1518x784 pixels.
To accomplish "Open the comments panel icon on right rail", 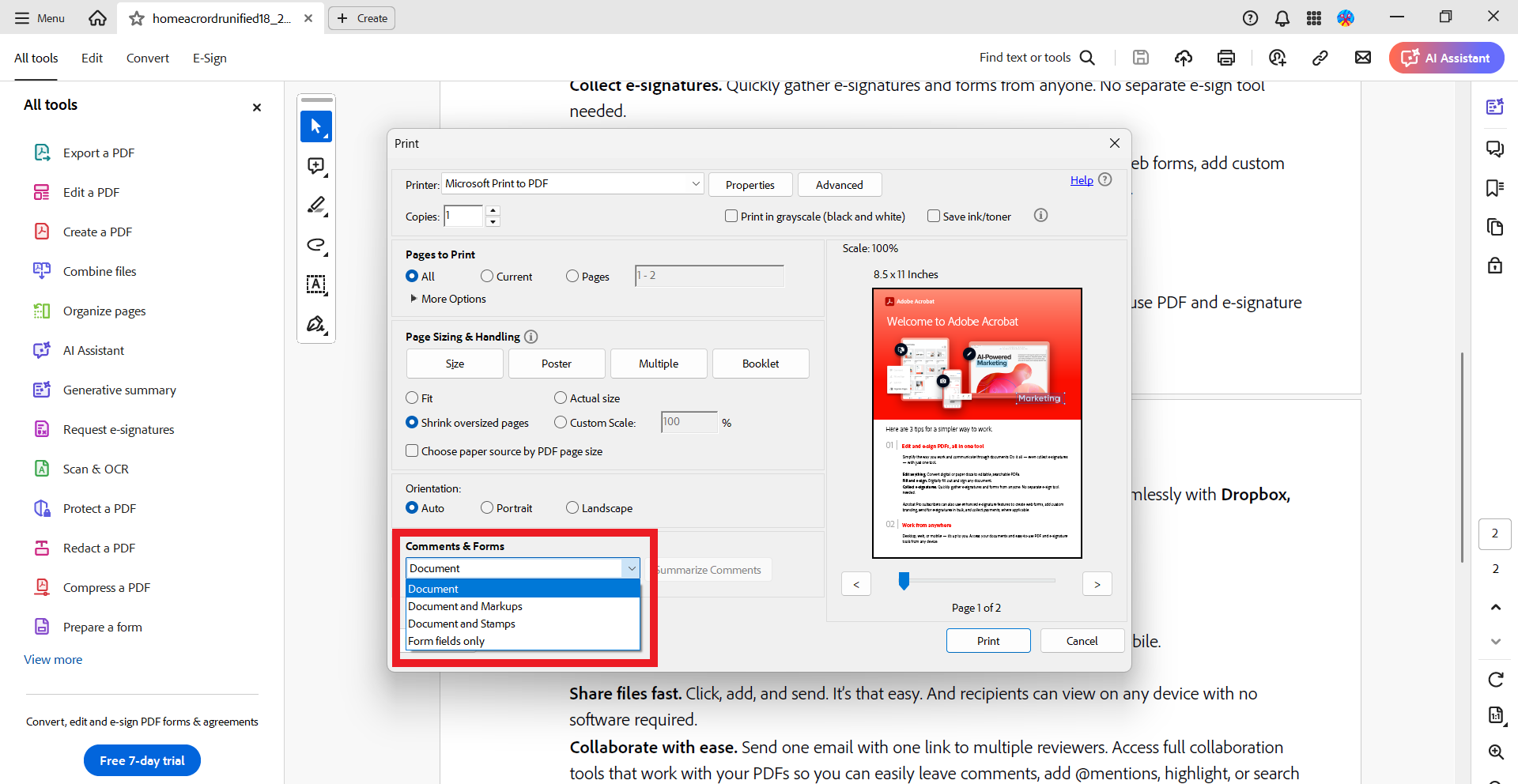I will tap(1495, 148).
